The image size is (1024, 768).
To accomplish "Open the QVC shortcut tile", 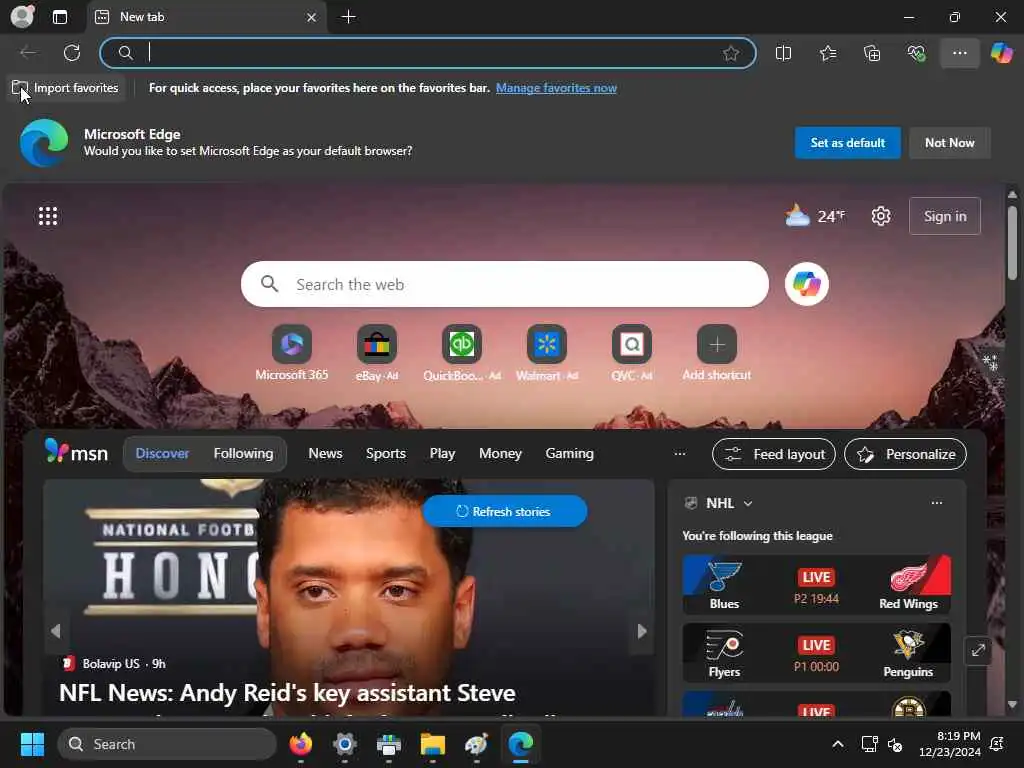I will [632, 353].
